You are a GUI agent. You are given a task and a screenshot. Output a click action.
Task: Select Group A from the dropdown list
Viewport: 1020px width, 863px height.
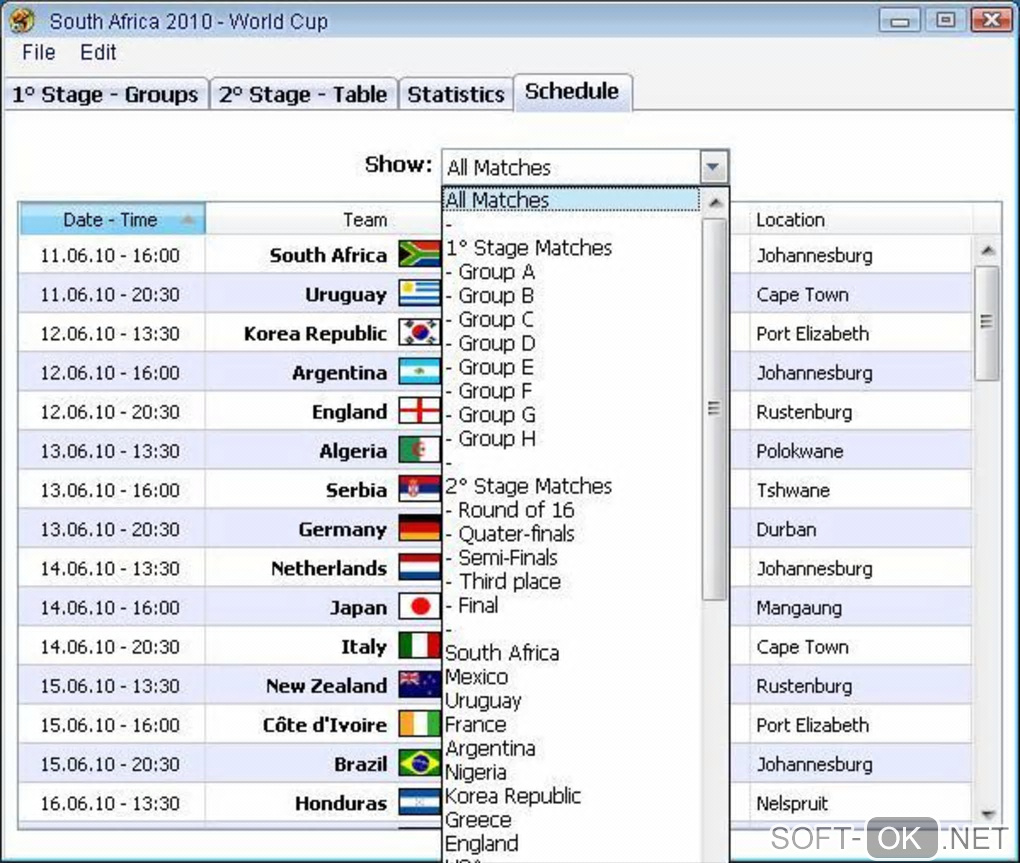(x=496, y=271)
